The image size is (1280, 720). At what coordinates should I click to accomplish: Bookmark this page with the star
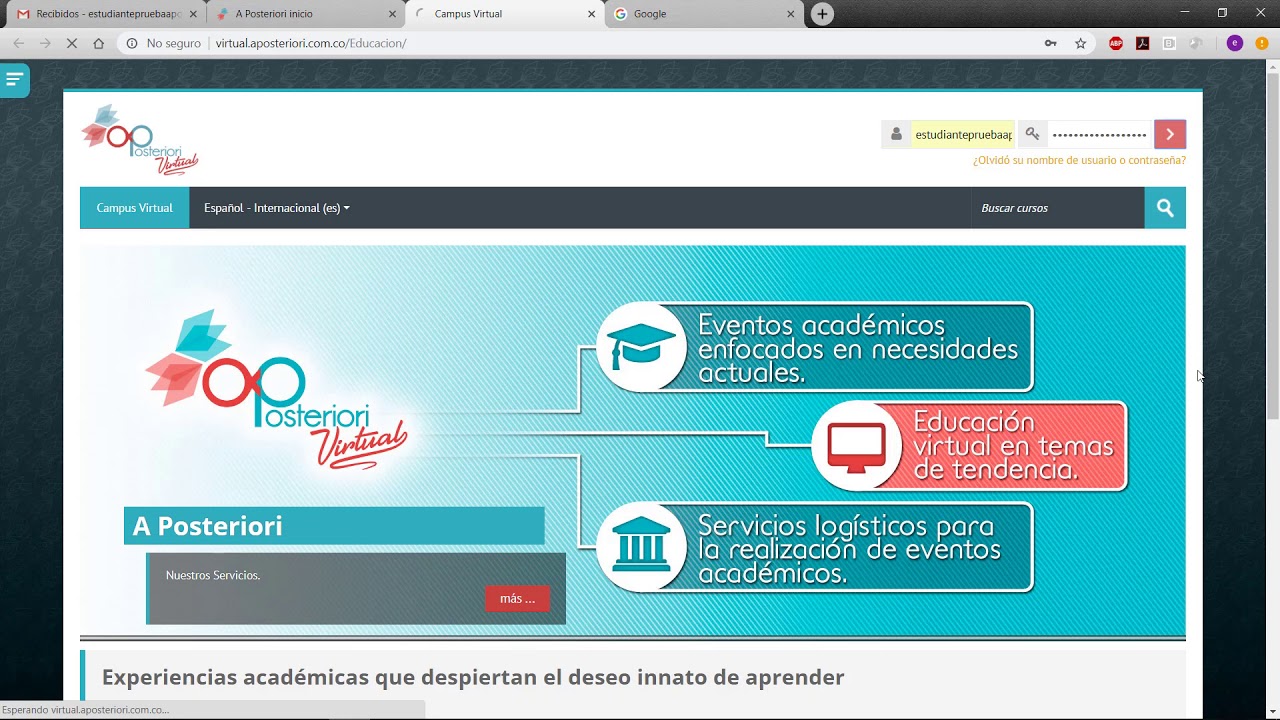click(x=1081, y=43)
